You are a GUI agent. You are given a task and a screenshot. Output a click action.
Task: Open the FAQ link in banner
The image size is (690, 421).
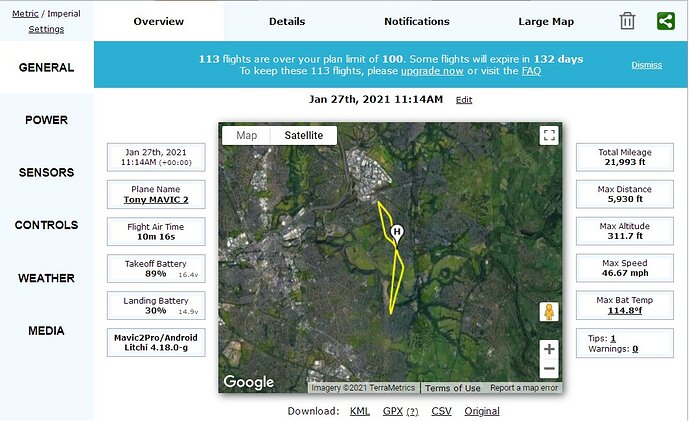tap(531, 71)
